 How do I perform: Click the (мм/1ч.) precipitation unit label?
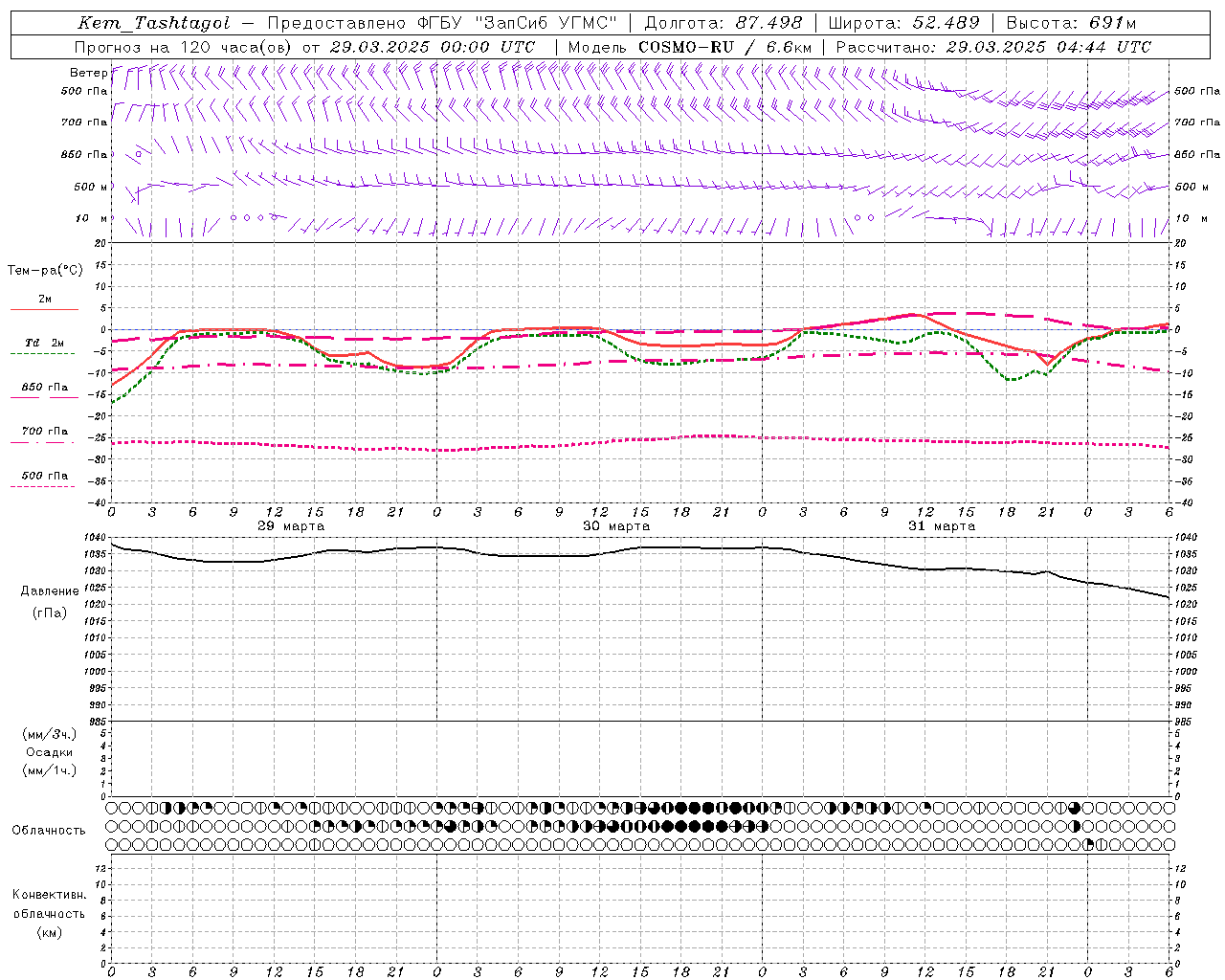(50, 770)
